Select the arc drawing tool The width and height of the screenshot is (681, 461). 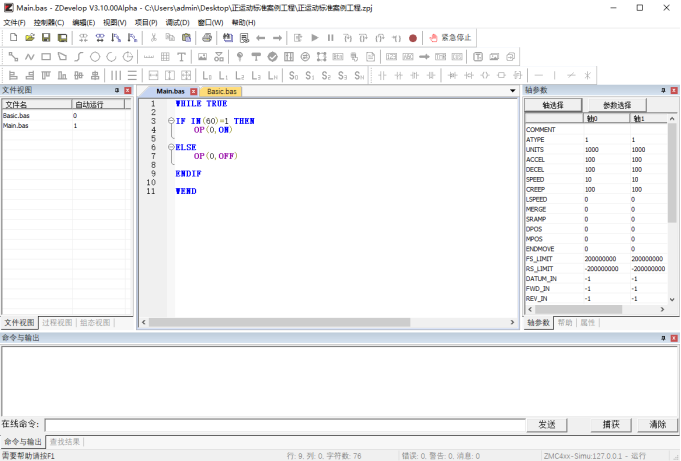pyautogui.click(x=112, y=56)
